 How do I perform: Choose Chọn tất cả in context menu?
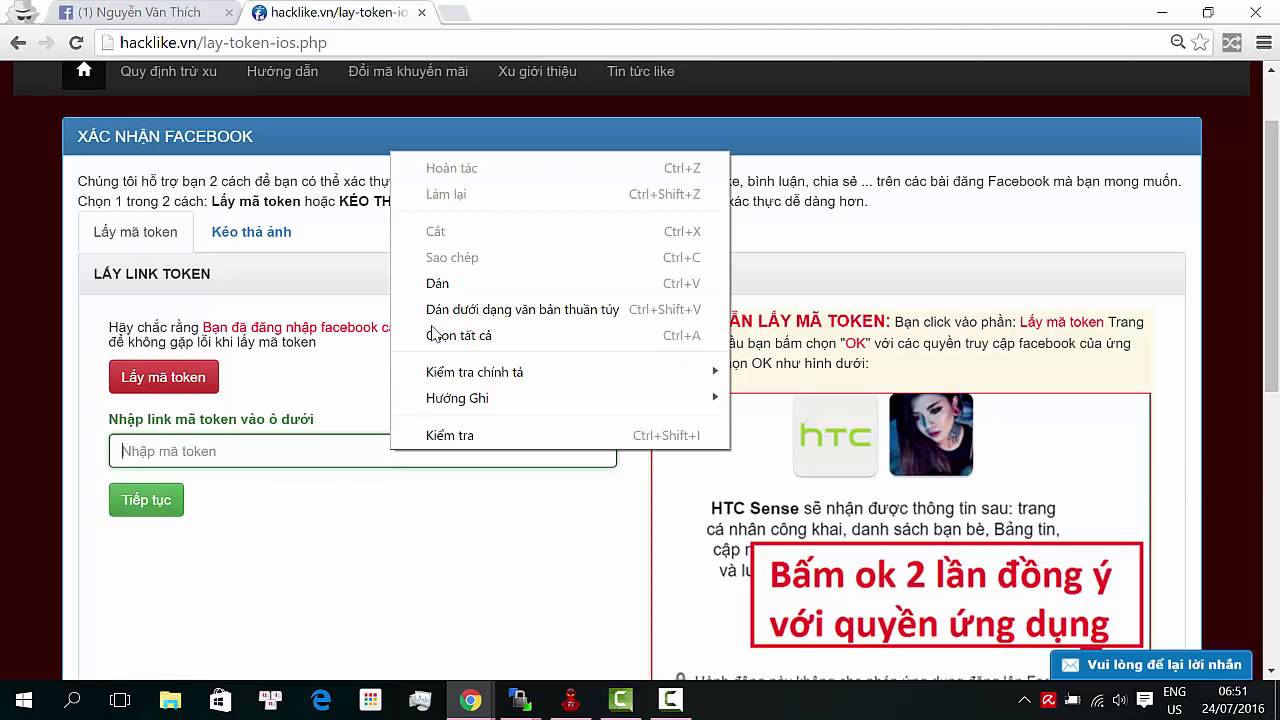(x=560, y=335)
